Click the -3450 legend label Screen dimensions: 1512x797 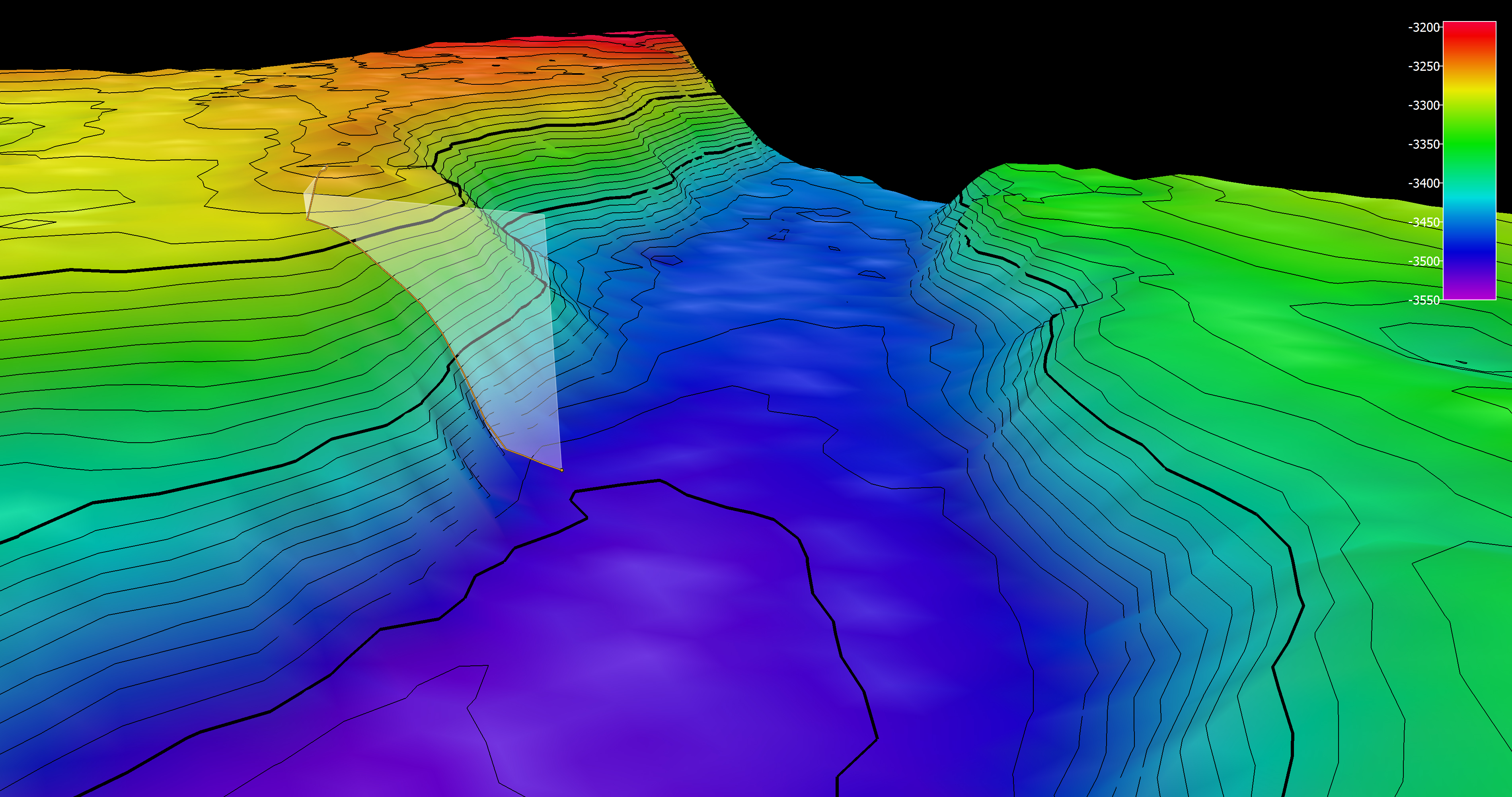pyautogui.click(x=1423, y=222)
